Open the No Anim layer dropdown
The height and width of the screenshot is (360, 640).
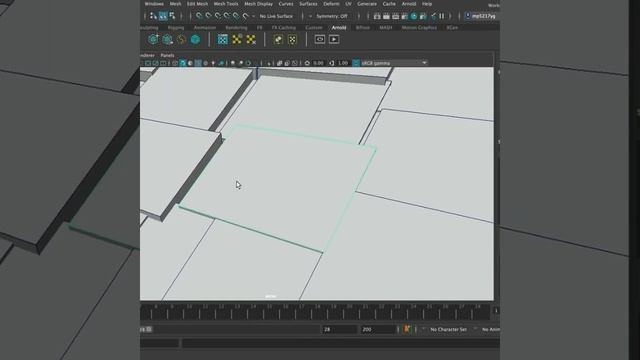pyautogui.click(x=490, y=329)
